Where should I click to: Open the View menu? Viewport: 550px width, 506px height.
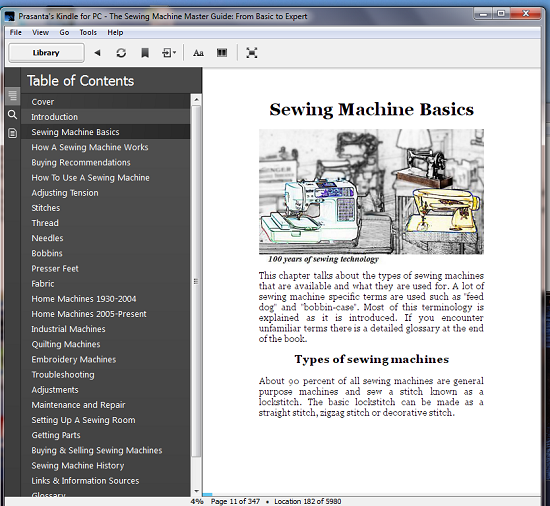(x=40, y=33)
